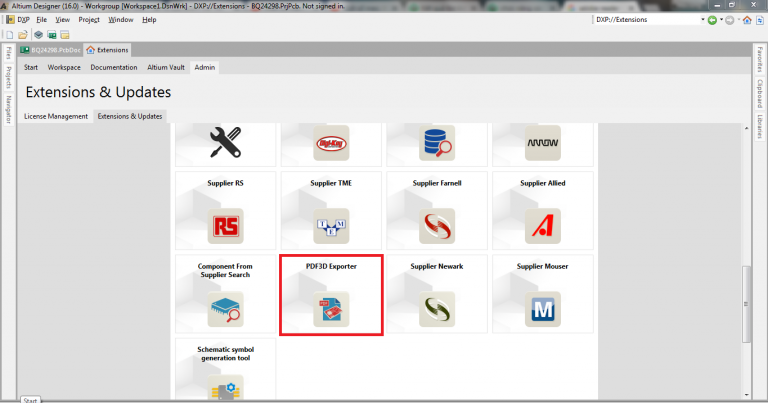This screenshot has width=768, height=403.
Task: Switch to License Management tab
Action: click(56, 116)
